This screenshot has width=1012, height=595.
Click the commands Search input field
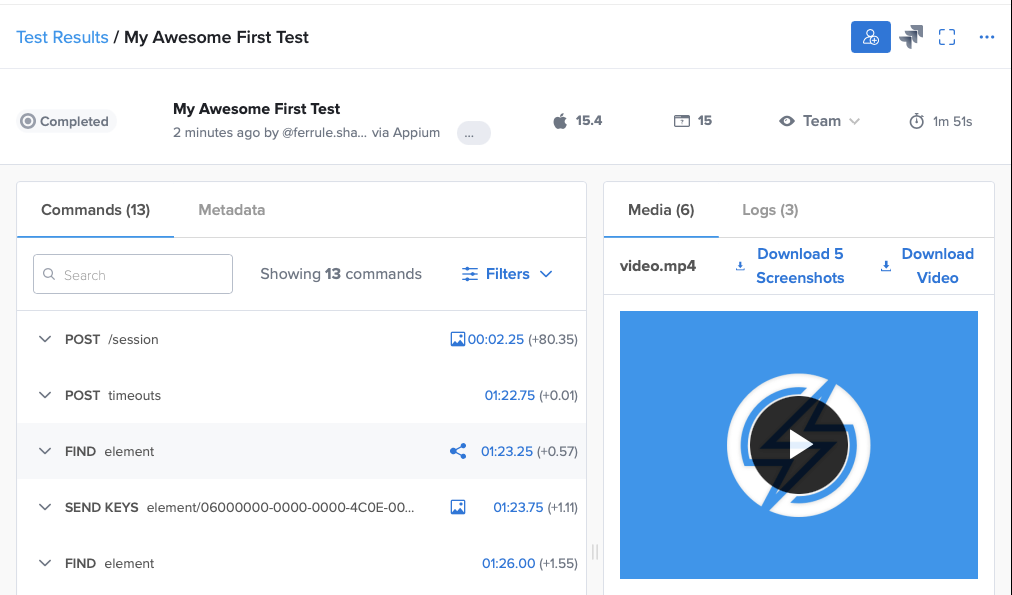point(133,274)
